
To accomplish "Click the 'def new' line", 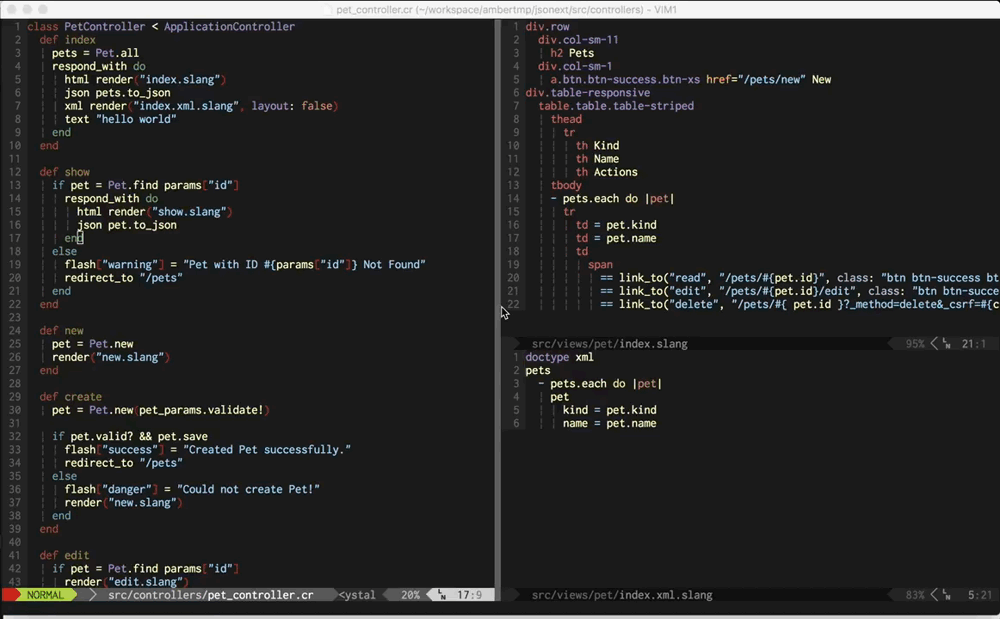I will coord(61,331).
